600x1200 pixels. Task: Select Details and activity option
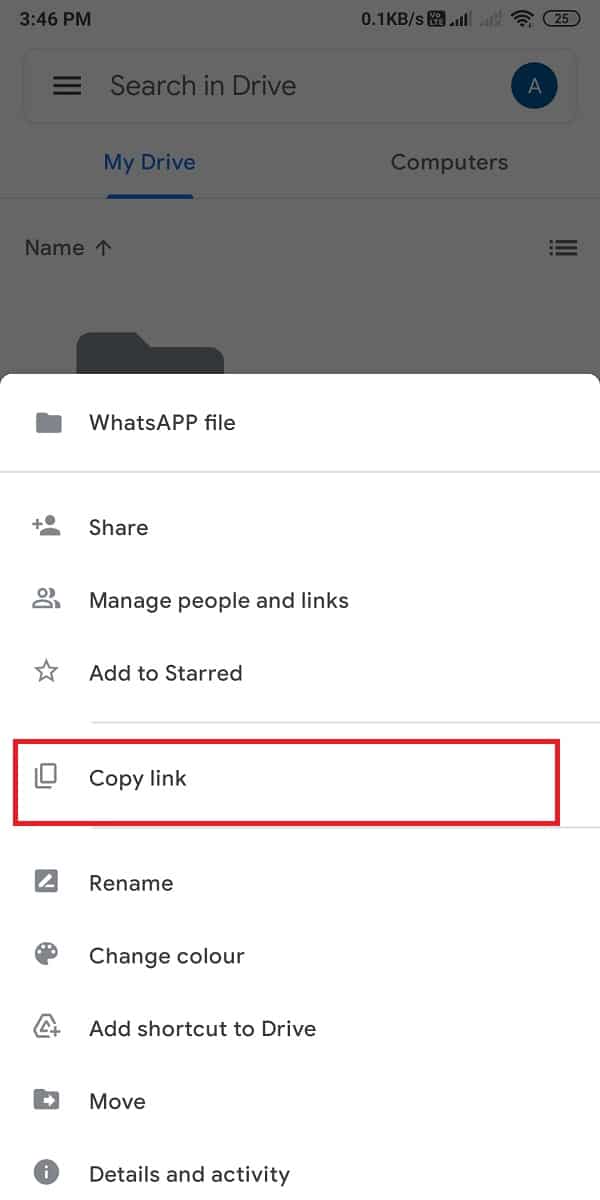point(189,1174)
